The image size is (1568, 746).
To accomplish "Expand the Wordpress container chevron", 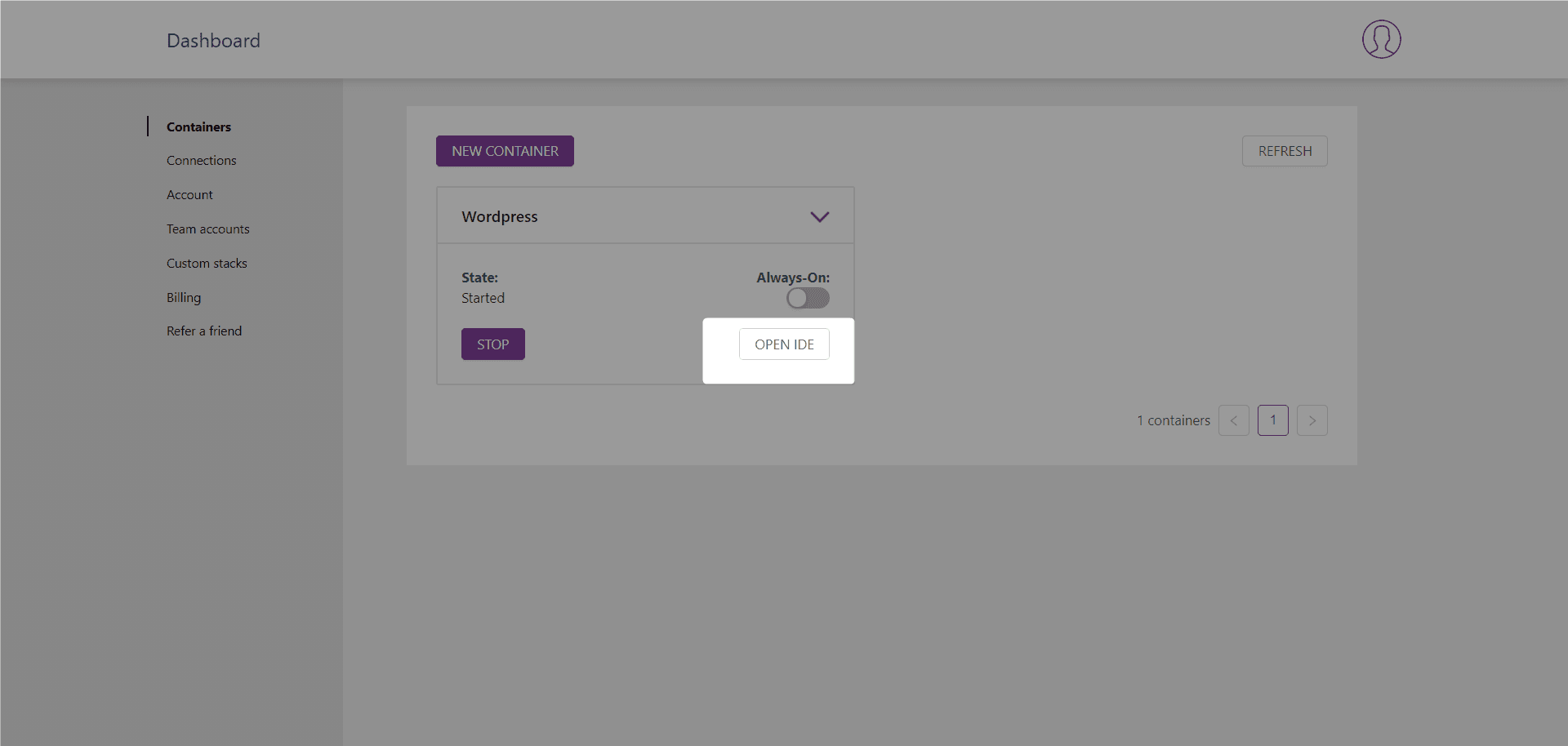I will [819, 216].
